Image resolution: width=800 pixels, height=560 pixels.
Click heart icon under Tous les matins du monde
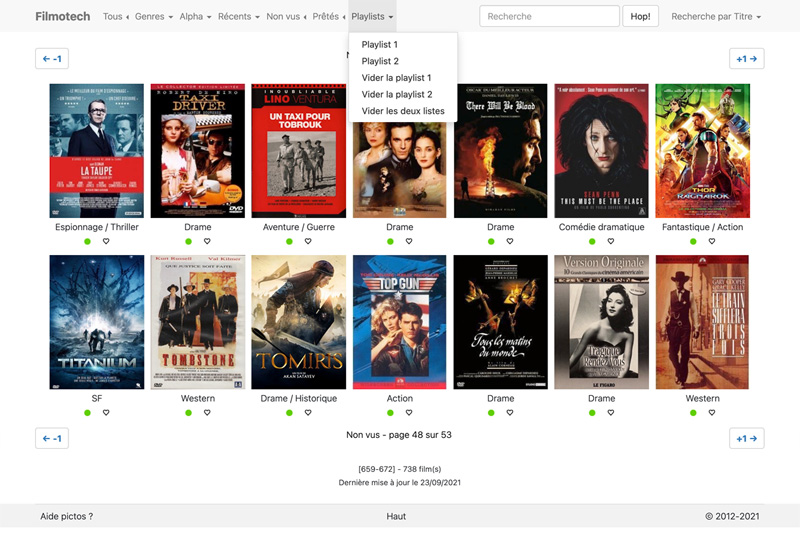510,413
